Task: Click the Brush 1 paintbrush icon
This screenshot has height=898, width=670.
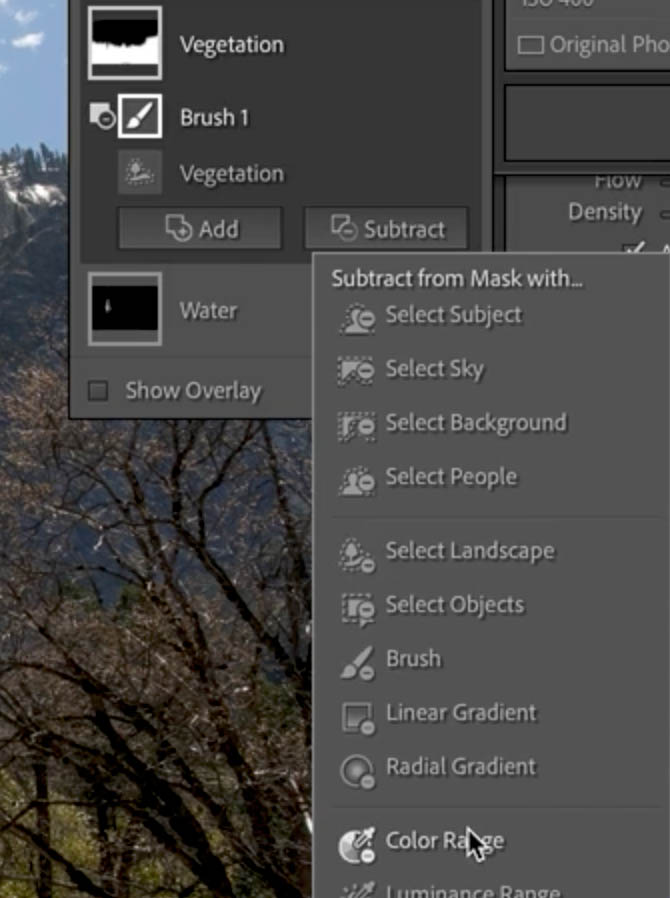Action: [140, 116]
